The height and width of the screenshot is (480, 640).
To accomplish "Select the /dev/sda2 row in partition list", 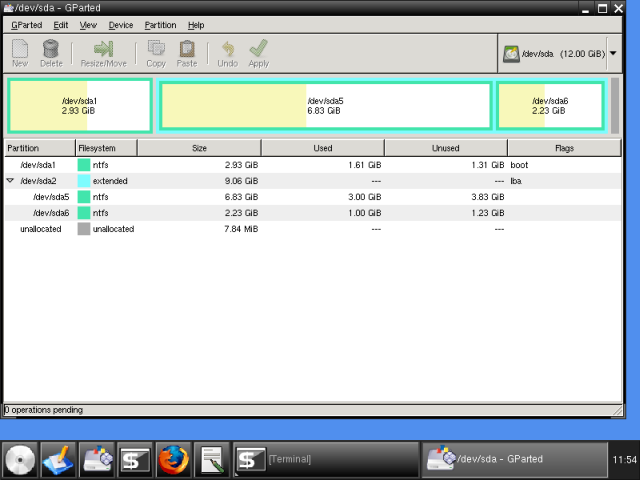I will pos(313,181).
